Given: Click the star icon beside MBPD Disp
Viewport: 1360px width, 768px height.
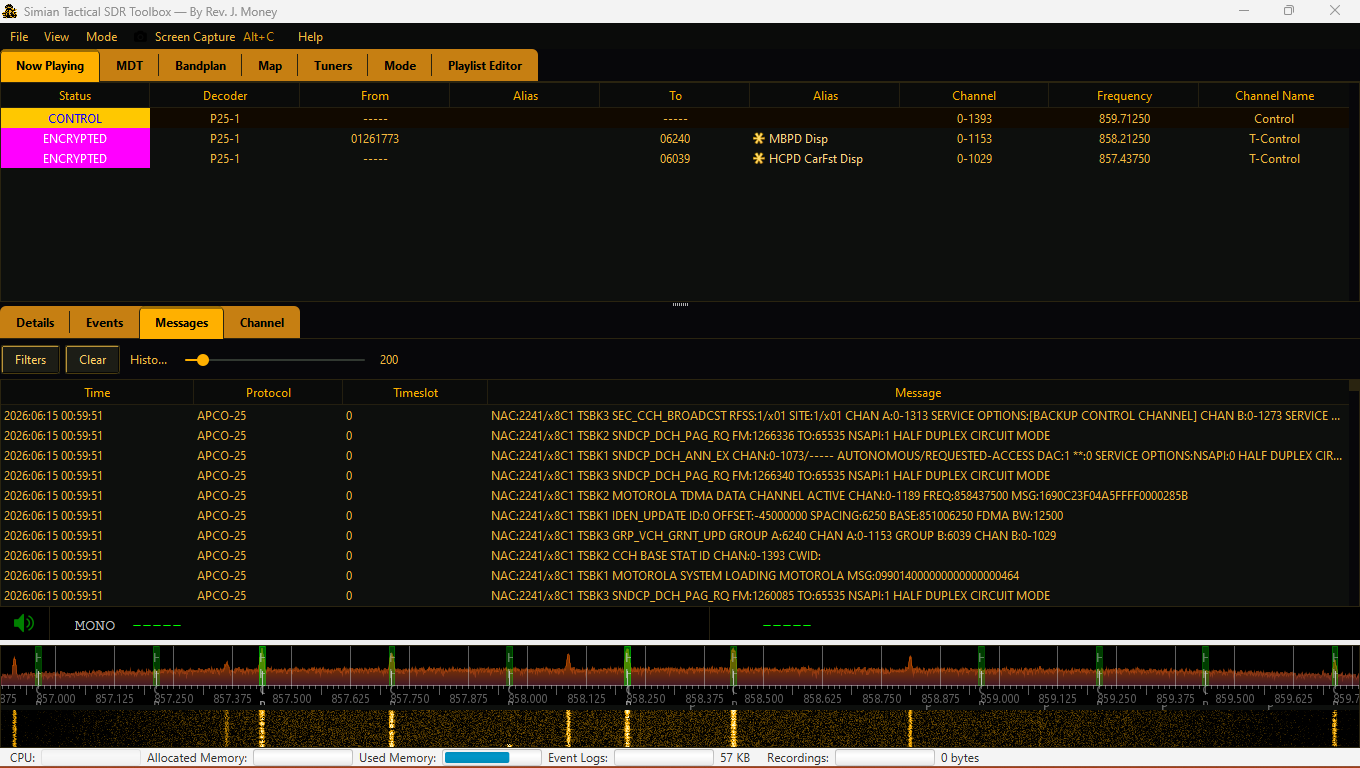Looking at the screenshot, I should pos(759,139).
